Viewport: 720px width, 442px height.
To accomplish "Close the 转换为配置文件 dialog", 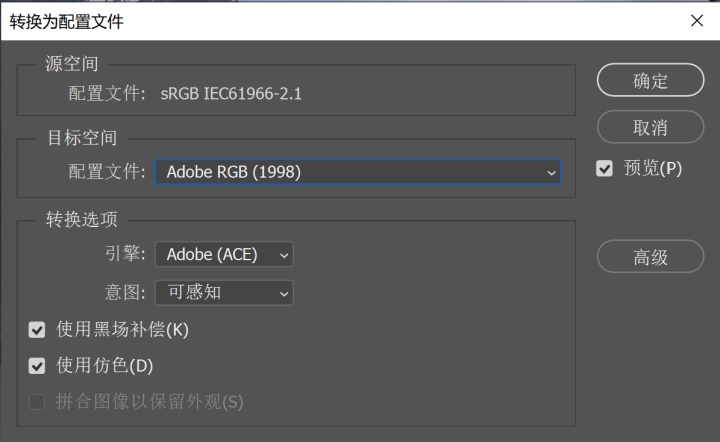I will [697, 21].
